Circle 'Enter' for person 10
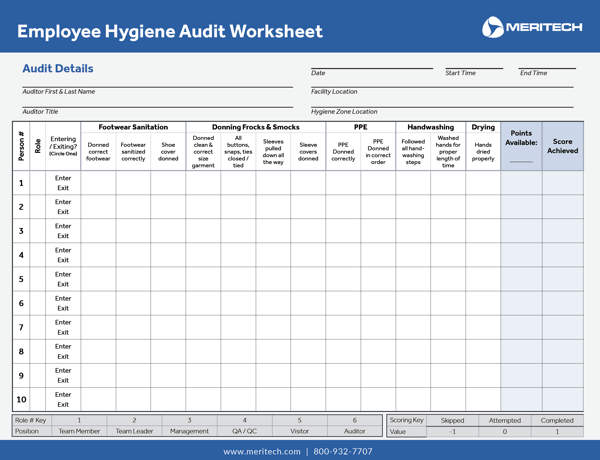This screenshot has width=600, height=460. (63, 395)
